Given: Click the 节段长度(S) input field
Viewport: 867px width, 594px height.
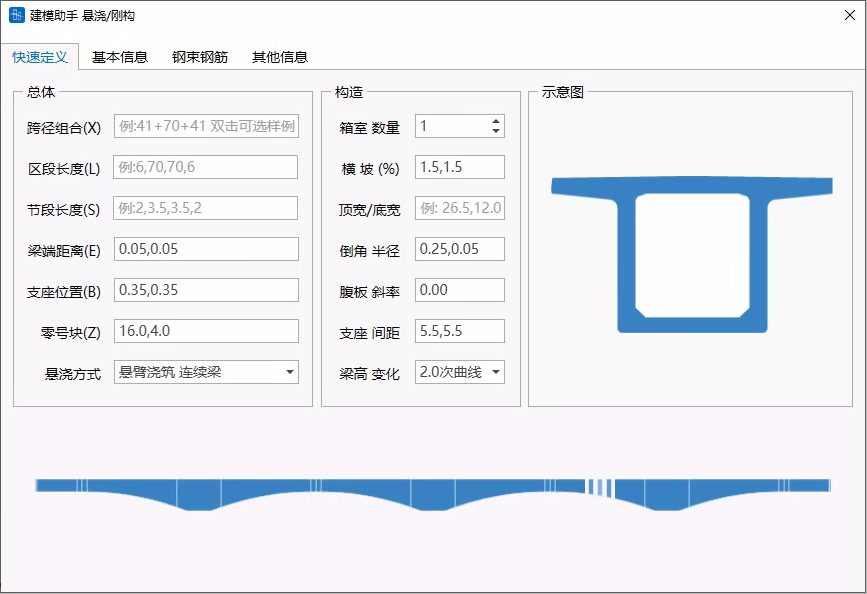Looking at the screenshot, I should [x=206, y=208].
